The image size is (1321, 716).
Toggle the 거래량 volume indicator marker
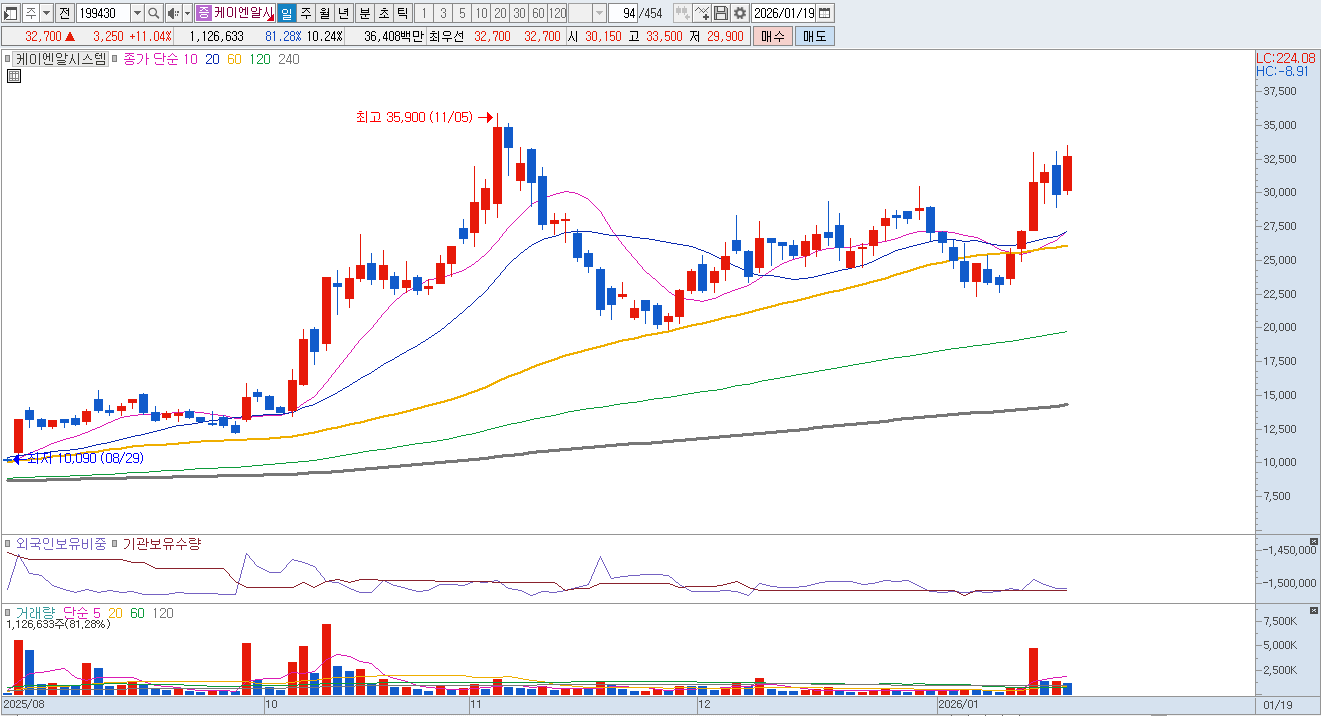click(9, 612)
